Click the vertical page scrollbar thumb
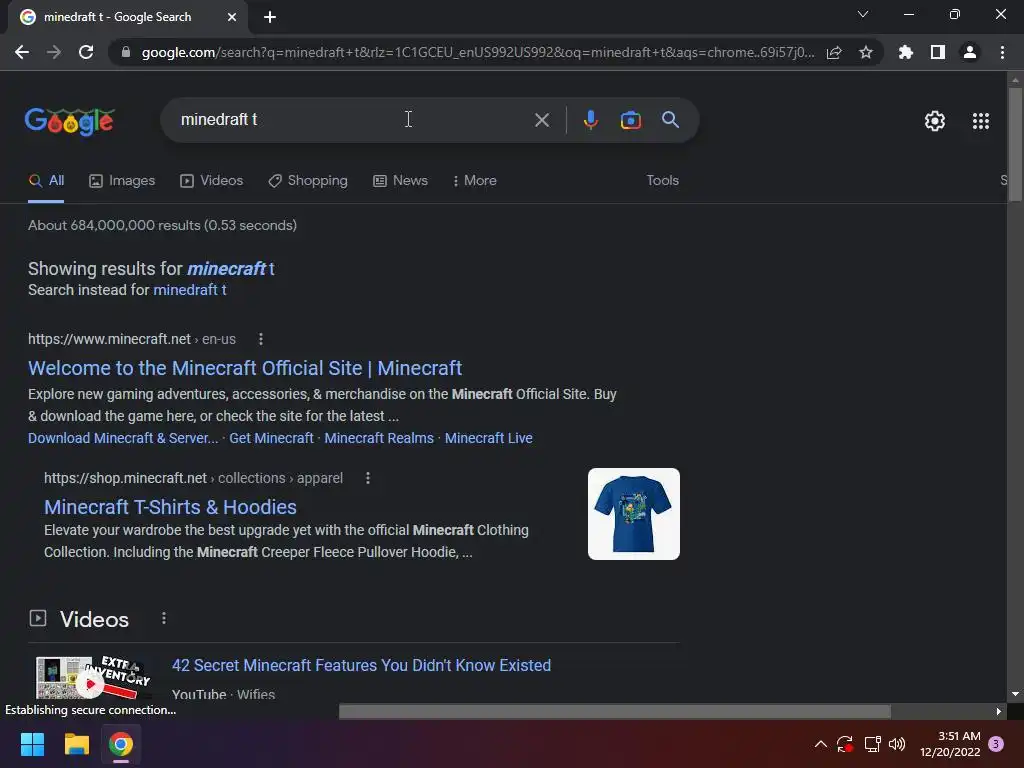Viewport: 1024px width, 768px height. click(x=1014, y=144)
